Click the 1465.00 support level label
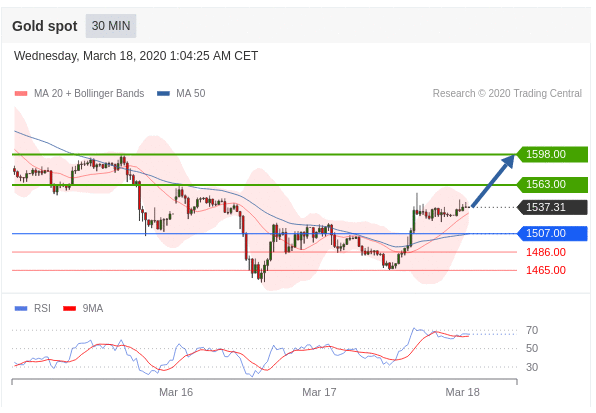This screenshot has height=413, width=596. tap(546, 271)
